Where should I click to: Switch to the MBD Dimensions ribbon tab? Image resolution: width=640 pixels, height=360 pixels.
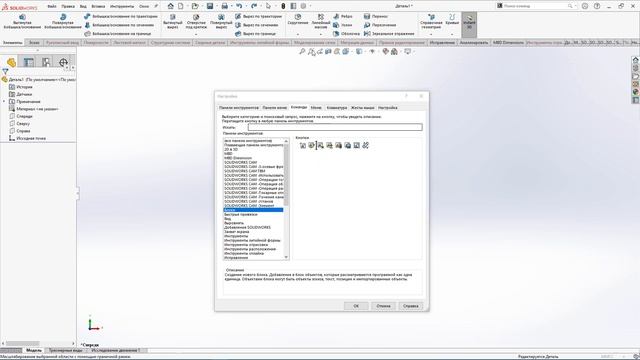(x=508, y=42)
